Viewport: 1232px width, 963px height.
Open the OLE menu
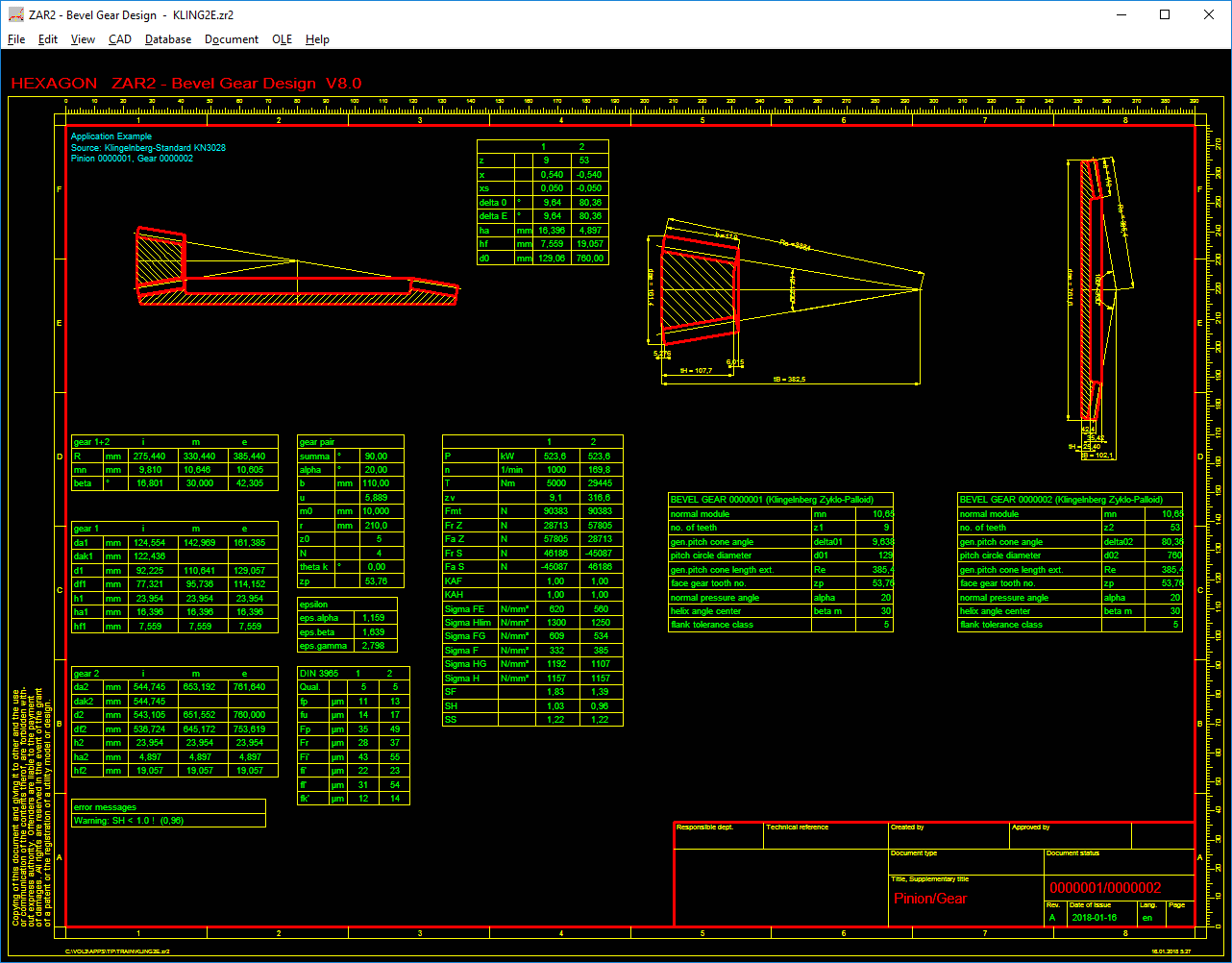click(283, 39)
